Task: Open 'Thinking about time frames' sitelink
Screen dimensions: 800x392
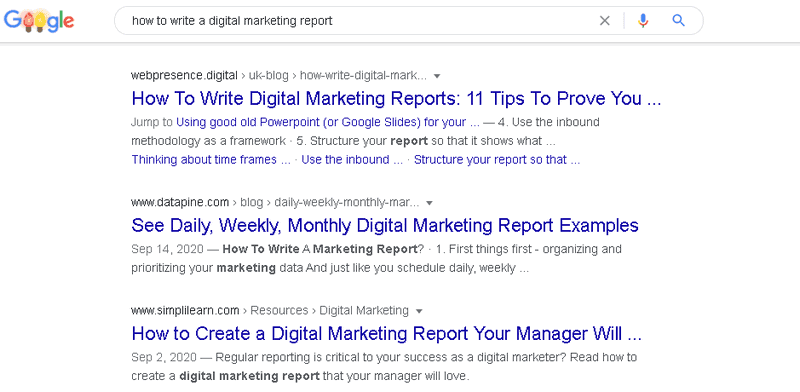Action: coord(211,160)
